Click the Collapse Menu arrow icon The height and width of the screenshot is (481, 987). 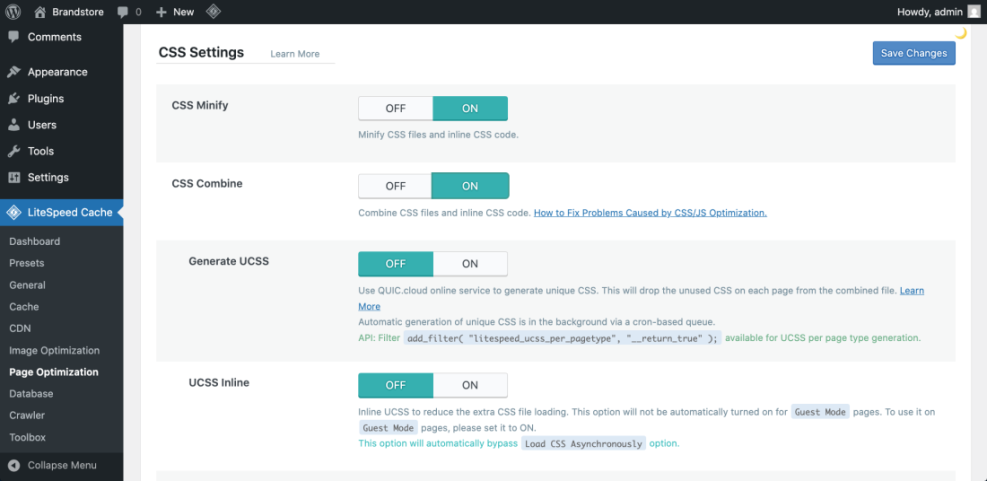14,465
